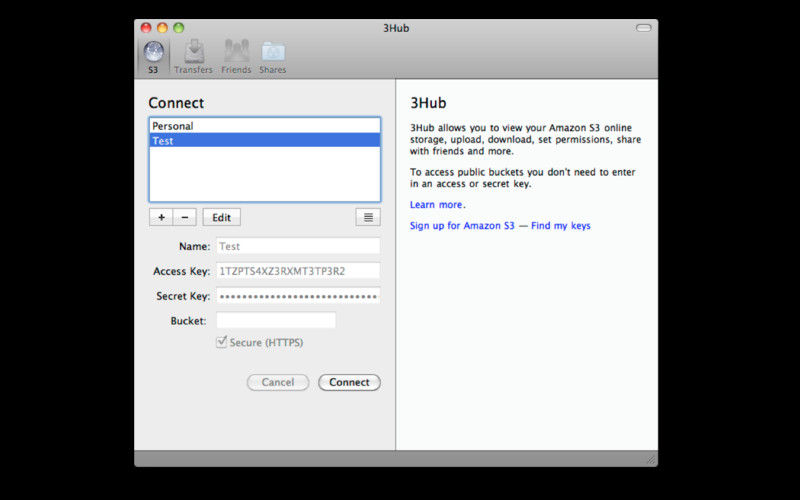
Task: Open the Learn more link
Action: tap(436, 205)
